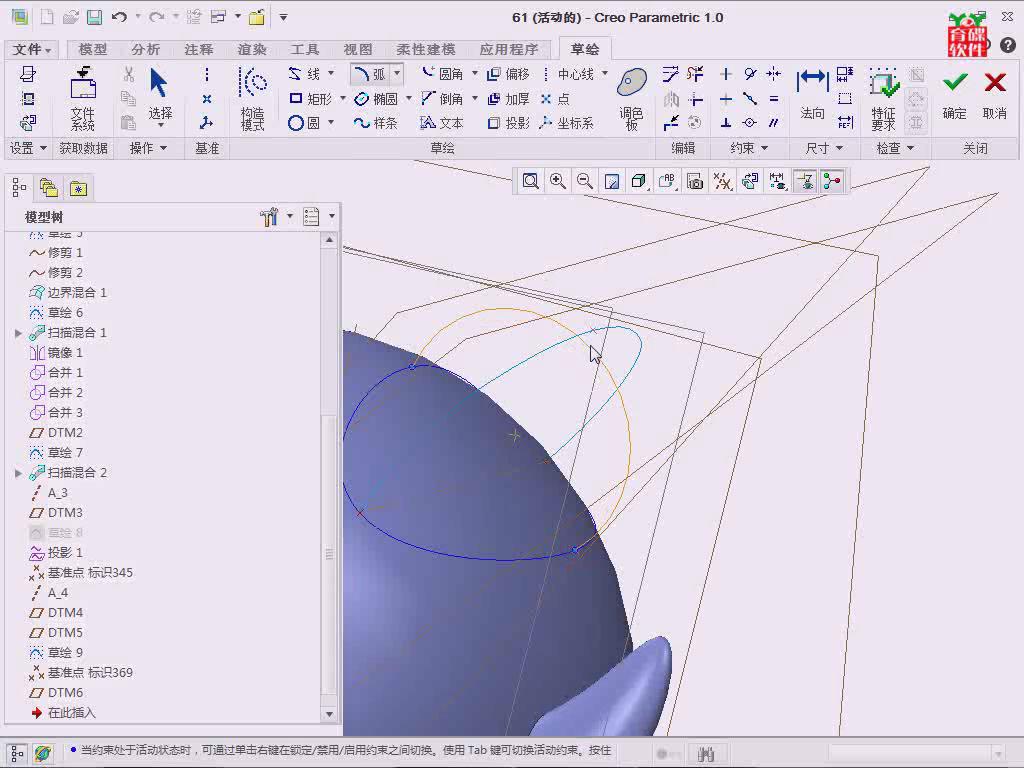
Task: Click the Offset (偏移) tool
Action: [509, 74]
